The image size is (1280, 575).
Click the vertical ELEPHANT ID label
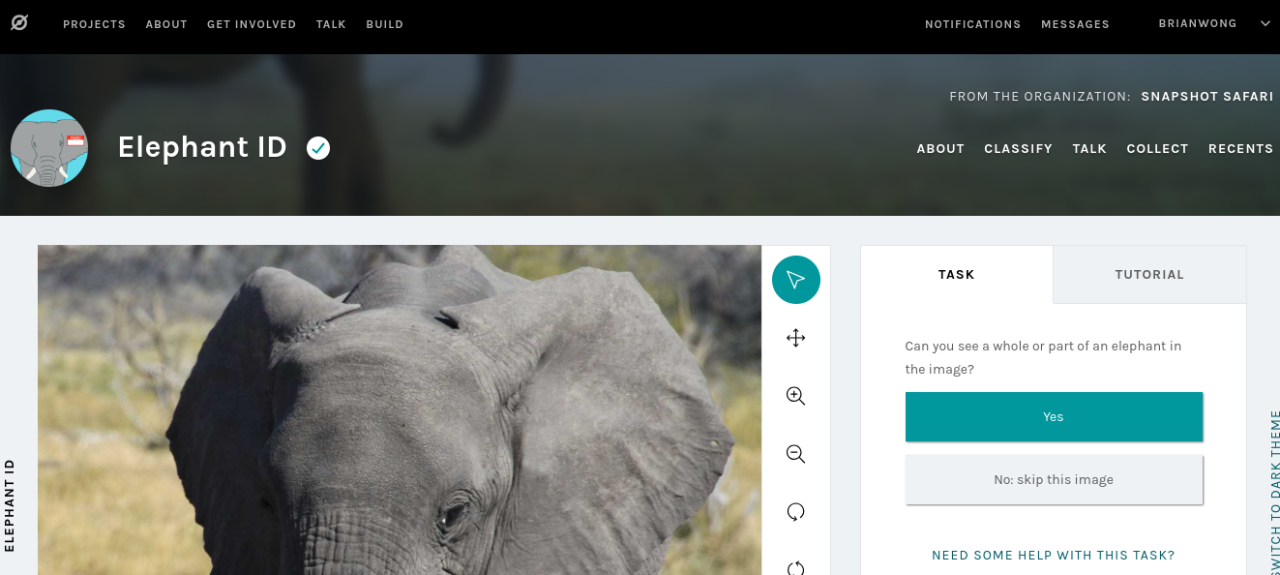tap(10, 505)
